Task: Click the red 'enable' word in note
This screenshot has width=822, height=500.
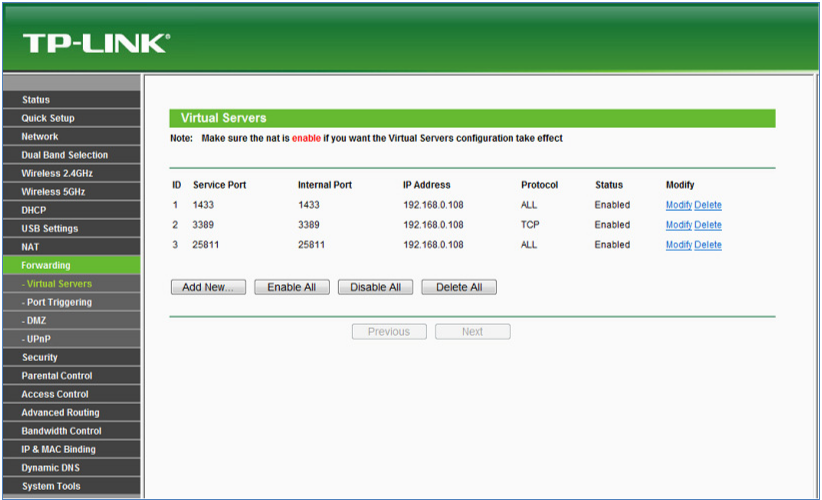Action: click(x=306, y=138)
